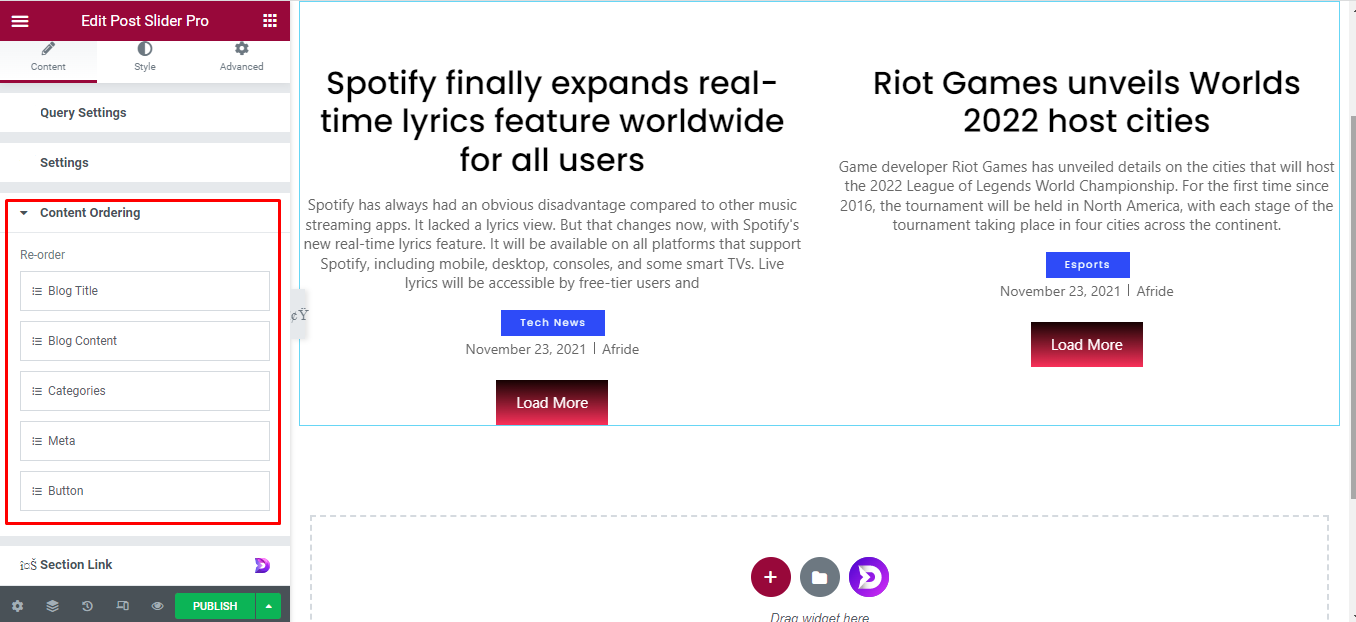Expand the Settings section
The image size is (1356, 622).
(x=145, y=163)
